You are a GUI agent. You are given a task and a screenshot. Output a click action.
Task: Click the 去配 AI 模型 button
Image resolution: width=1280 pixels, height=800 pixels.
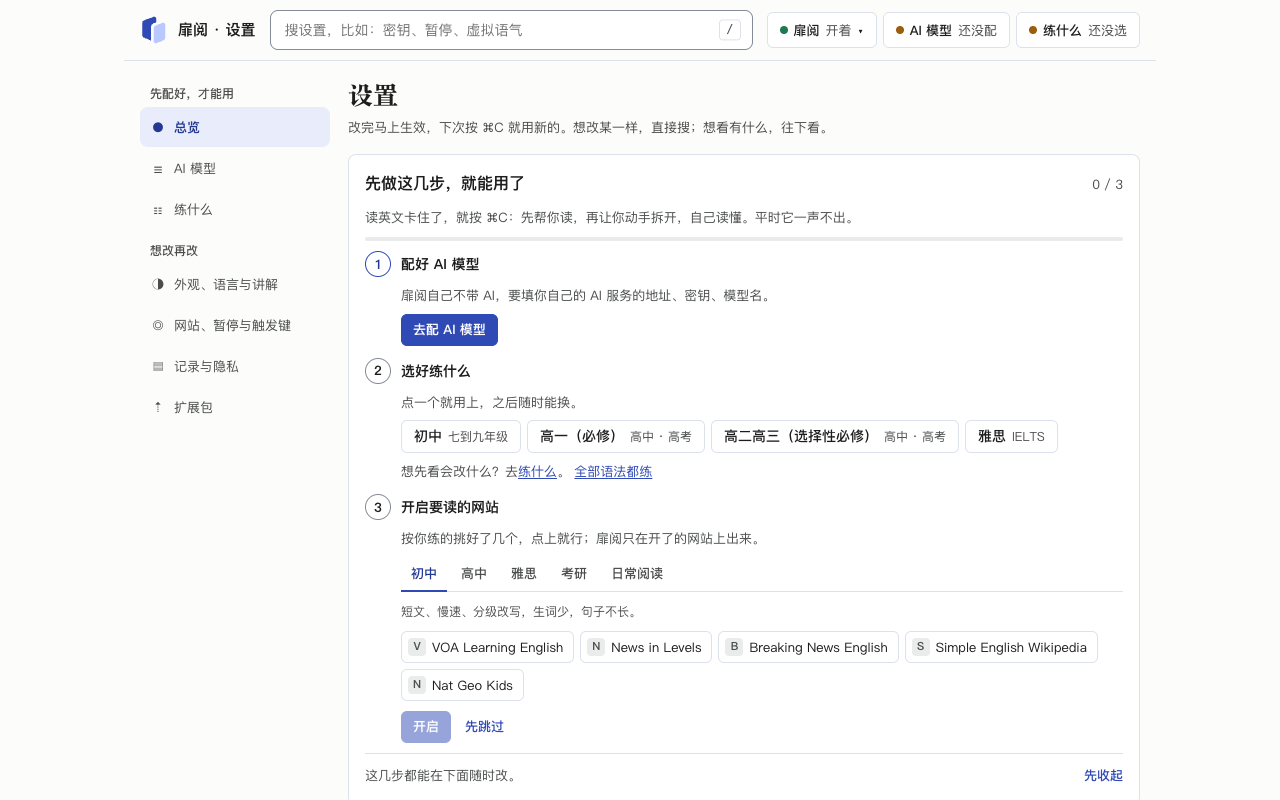click(449, 330)
